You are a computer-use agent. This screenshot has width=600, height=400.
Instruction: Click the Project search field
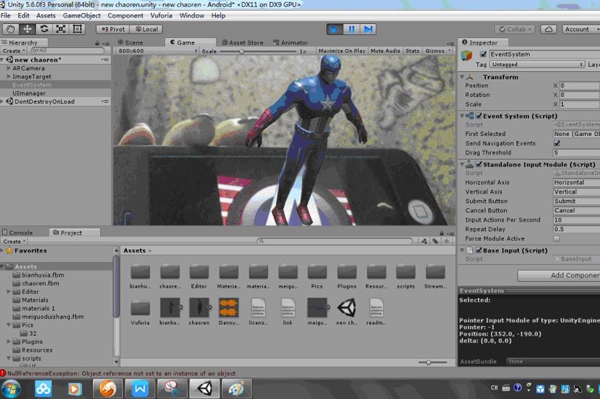[335, 241]
